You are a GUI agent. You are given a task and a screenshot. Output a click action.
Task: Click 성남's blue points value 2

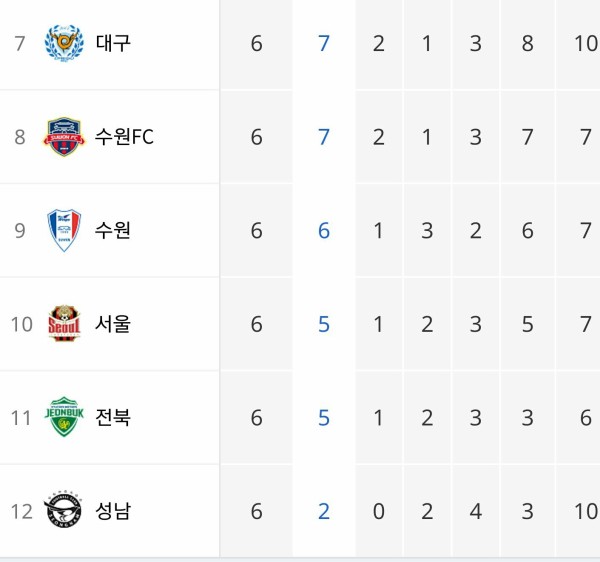tap(324, 511)
